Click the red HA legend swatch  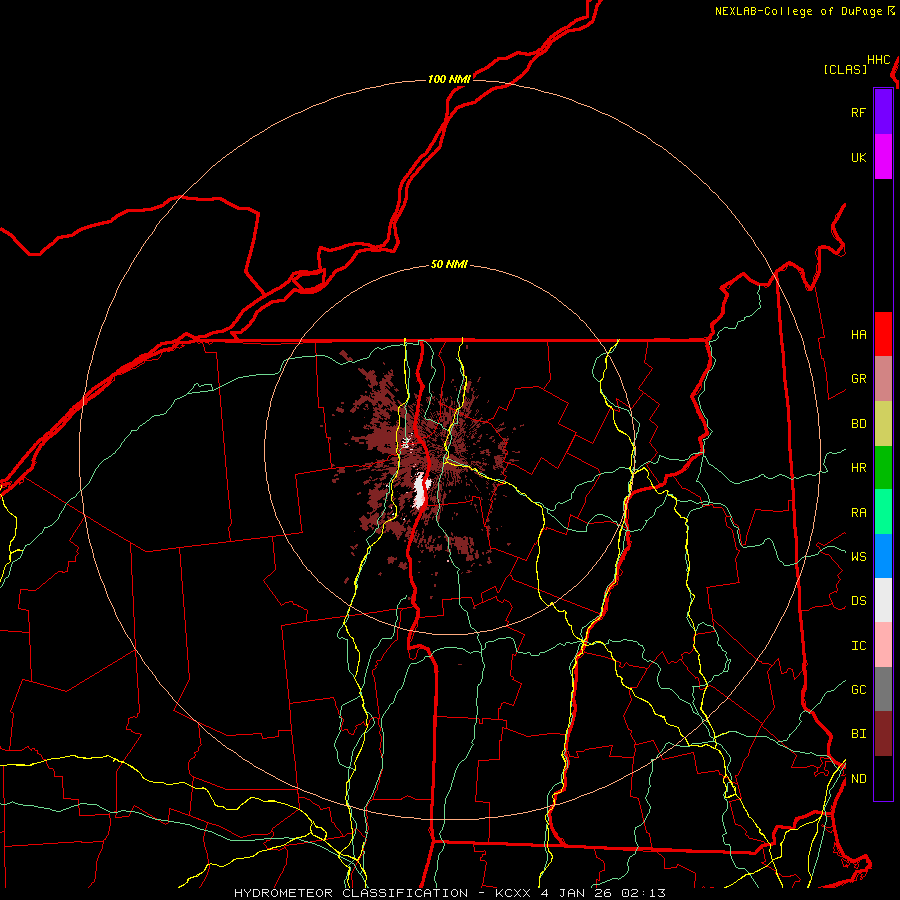pos(883,334)
